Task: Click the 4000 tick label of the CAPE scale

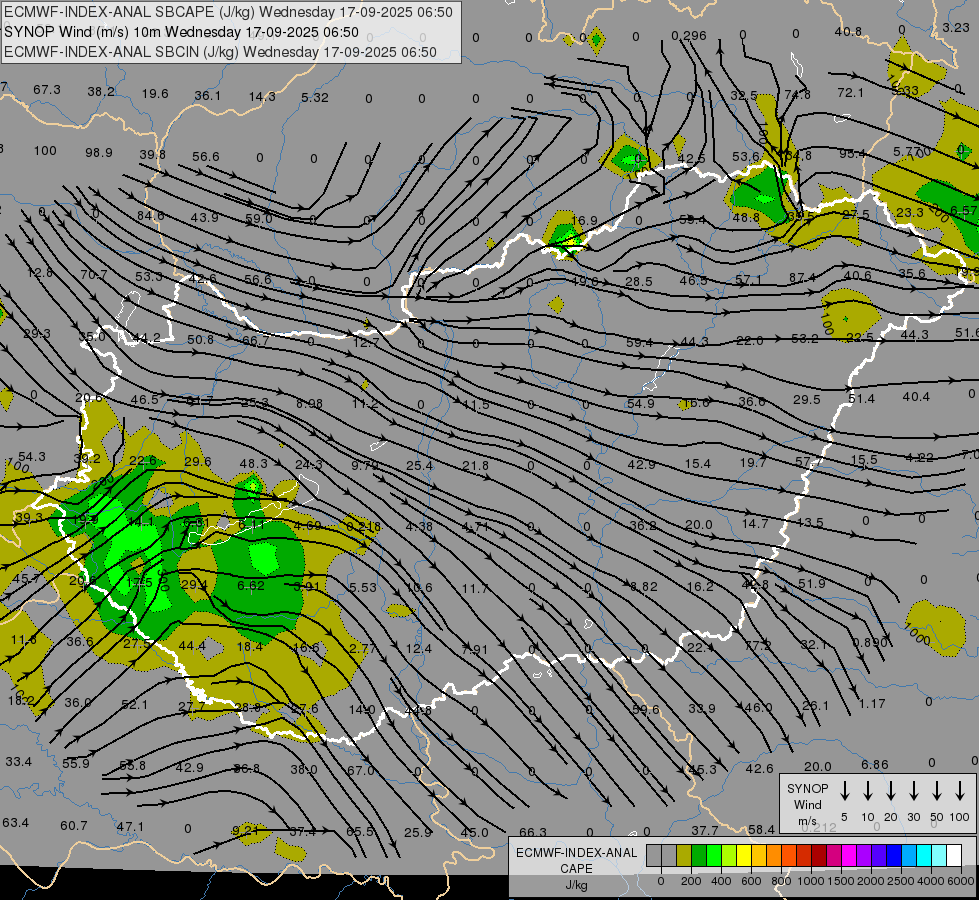Action: pos(932,881)
